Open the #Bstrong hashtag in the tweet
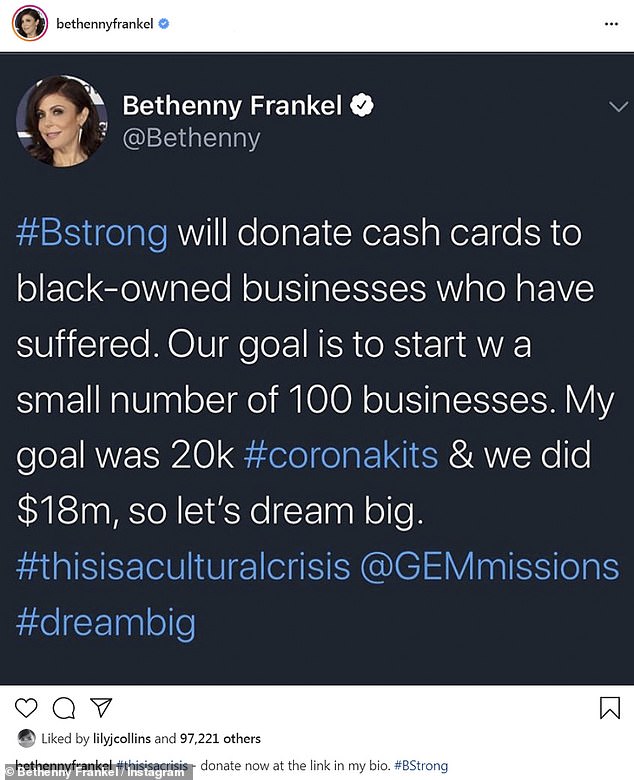Image resolution: width=634 pixels, height=780 pixels. [x=92, y=232]
